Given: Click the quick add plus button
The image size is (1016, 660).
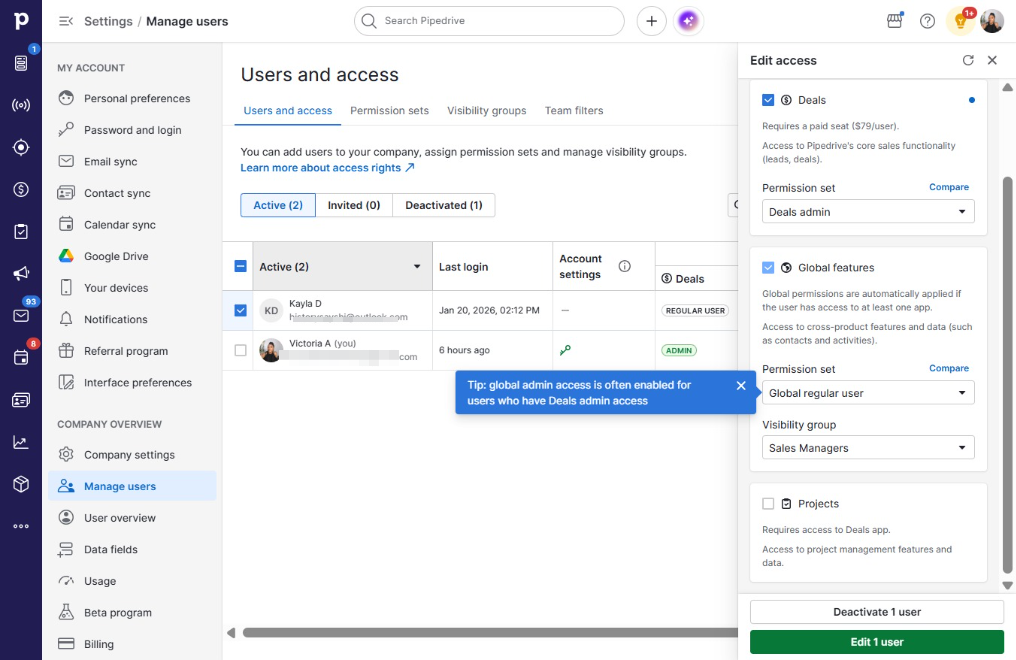Looking at the screenshot, I should [x=651, y=21].
